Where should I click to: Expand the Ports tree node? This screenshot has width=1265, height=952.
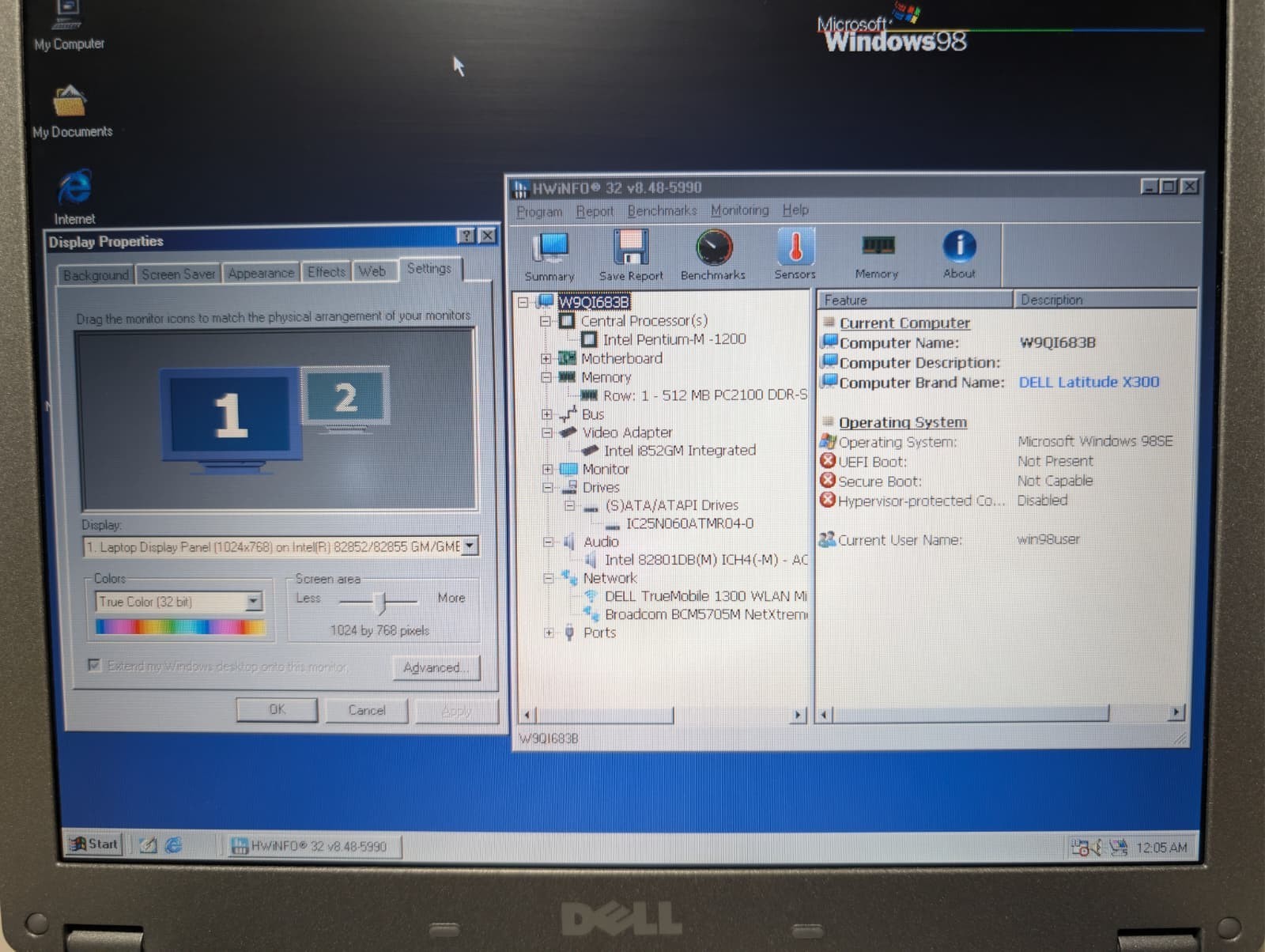(x=549, y=633)
